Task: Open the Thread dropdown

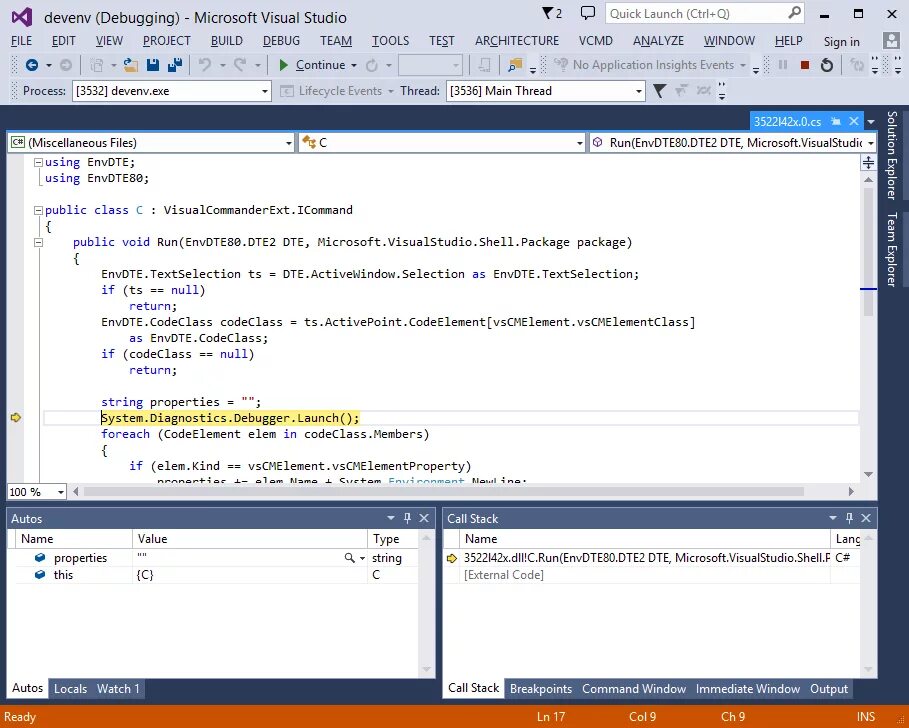Action: coord(638,91)
